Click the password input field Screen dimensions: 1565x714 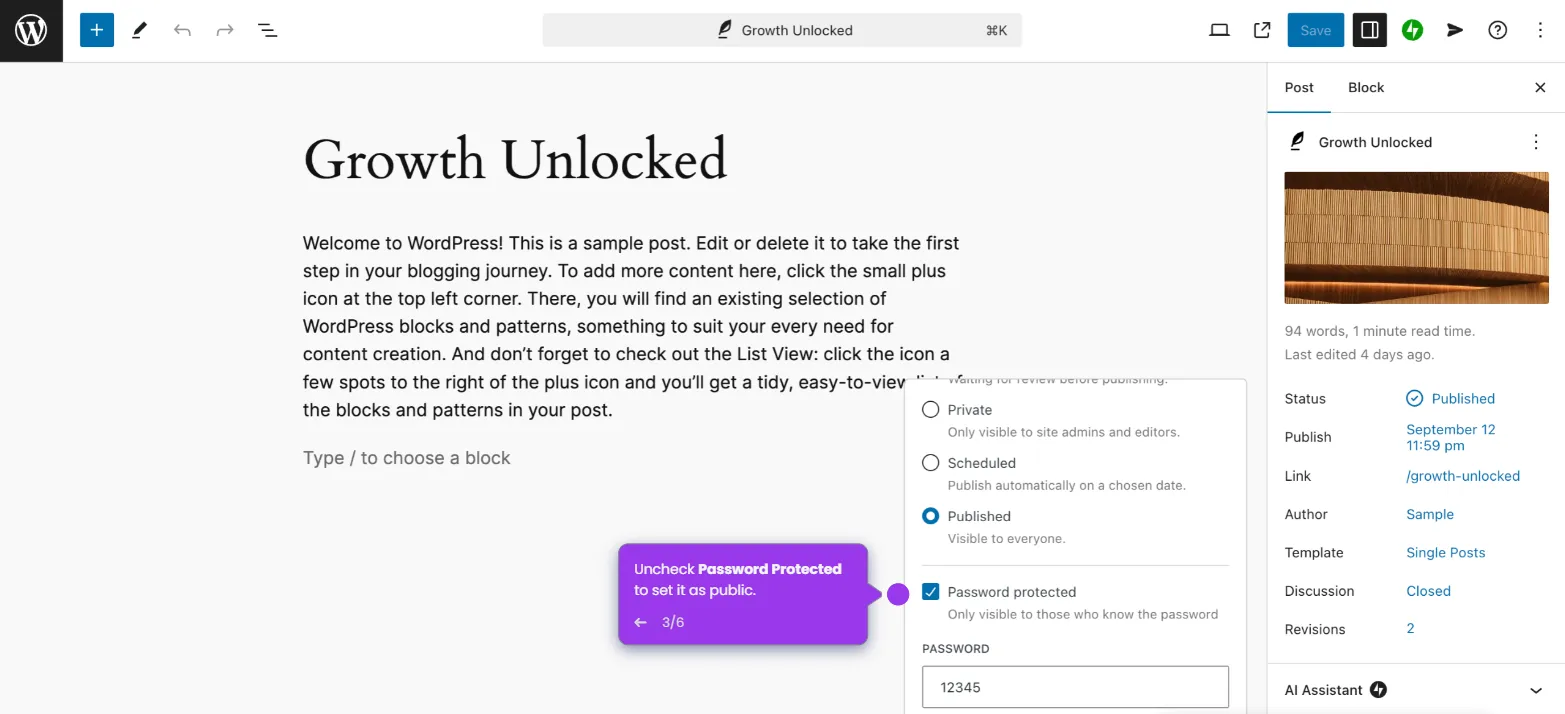pyautogui.click(x=1075, y=687)
